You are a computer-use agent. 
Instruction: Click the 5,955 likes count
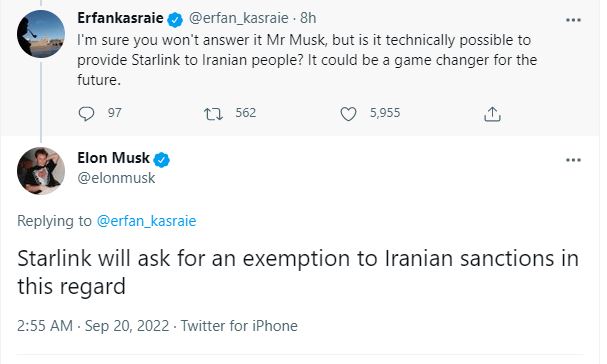coord(385,113)
